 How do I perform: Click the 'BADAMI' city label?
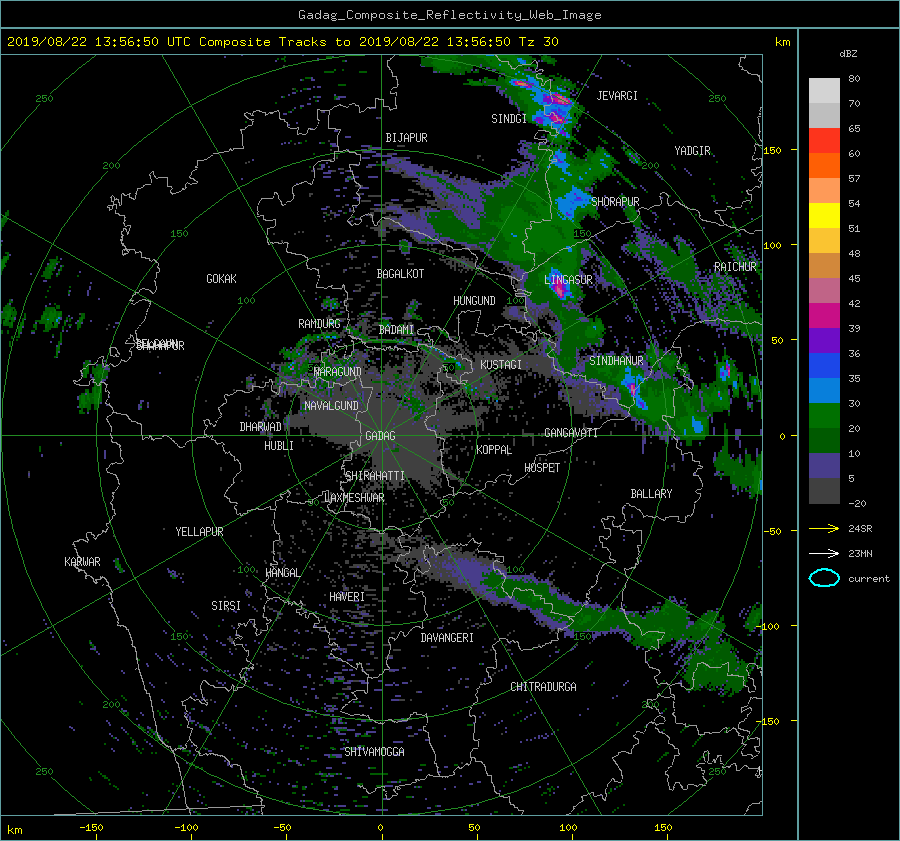coord(396,330)
